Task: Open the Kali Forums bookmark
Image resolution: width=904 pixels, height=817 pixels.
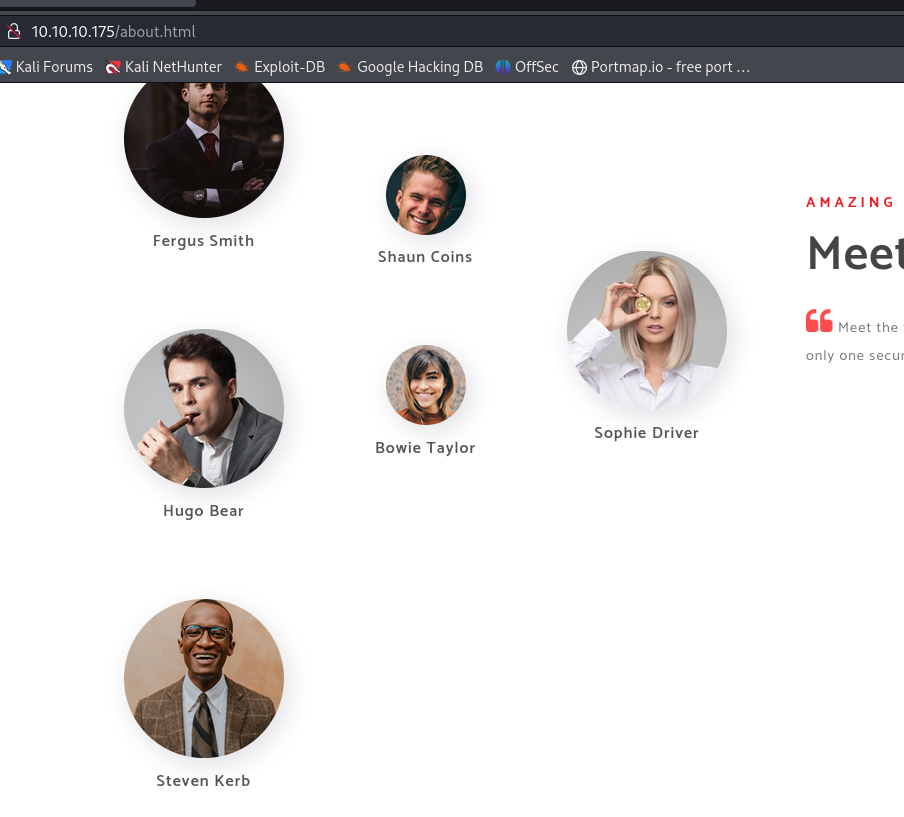Action: [x=46, y=67]
